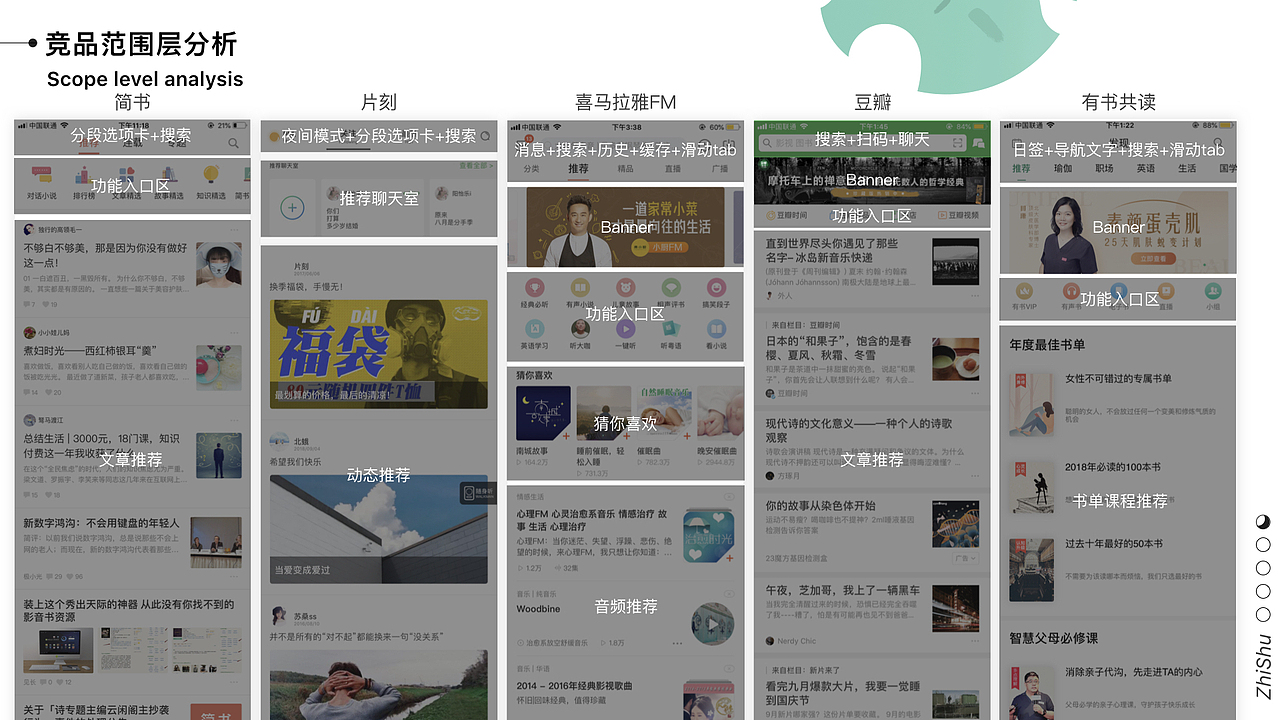The image size is (1280, 720).
Task: Toggle the night mode icon in 片刻 header
Action: 273,136
